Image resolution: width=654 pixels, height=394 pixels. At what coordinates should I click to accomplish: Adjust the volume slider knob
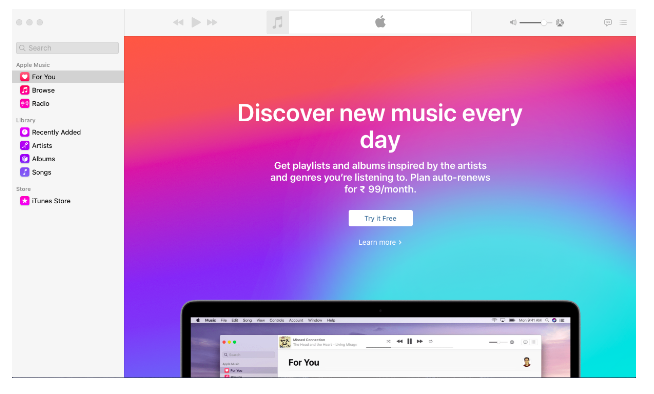pos(543,23)
